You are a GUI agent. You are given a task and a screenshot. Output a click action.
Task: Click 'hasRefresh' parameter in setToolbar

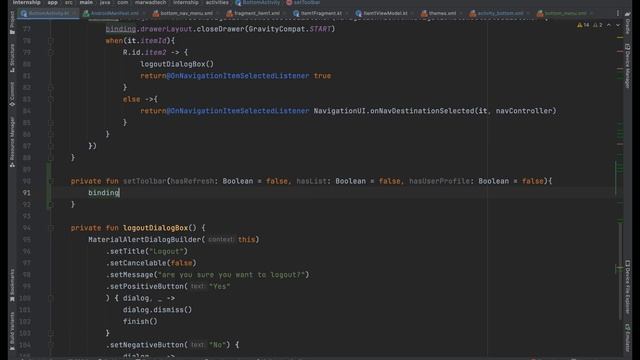tap(192, 181)
